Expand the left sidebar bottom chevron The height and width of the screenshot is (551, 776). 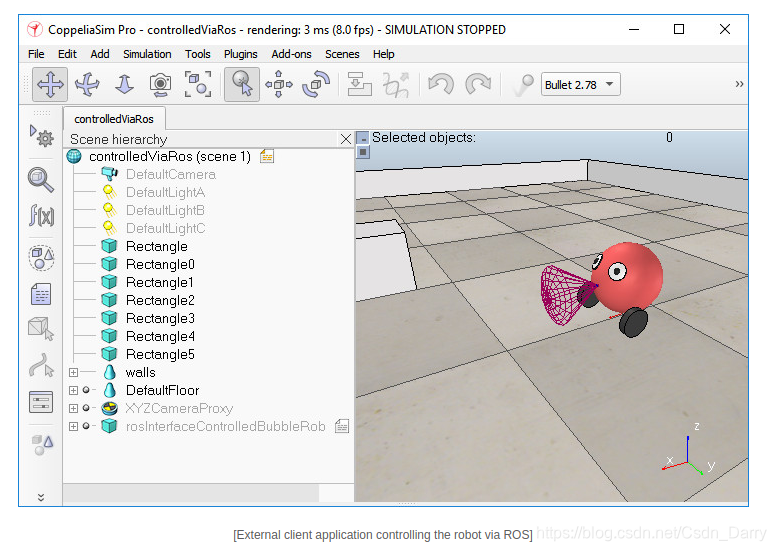[41, 497]
